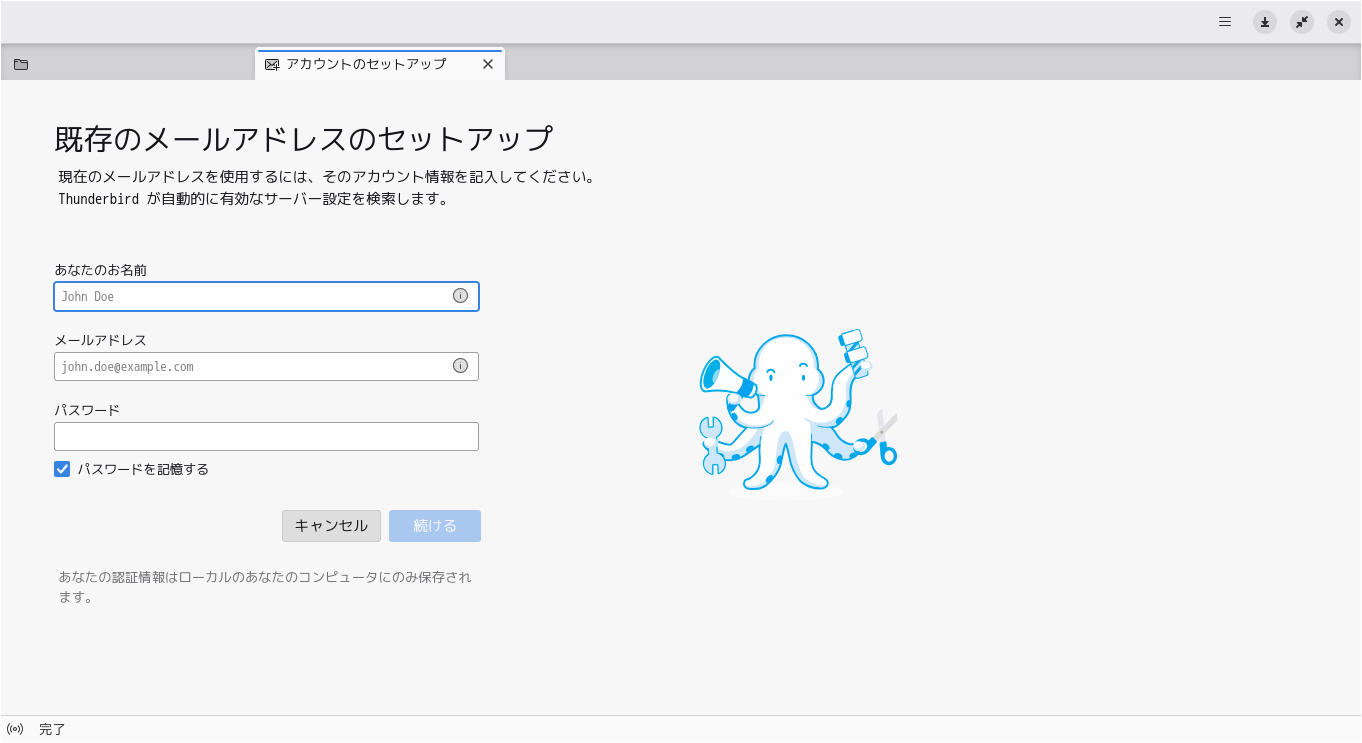Screen dimensions: 1362x743
Task: Click info icon in the email address field
Action: 460,366
